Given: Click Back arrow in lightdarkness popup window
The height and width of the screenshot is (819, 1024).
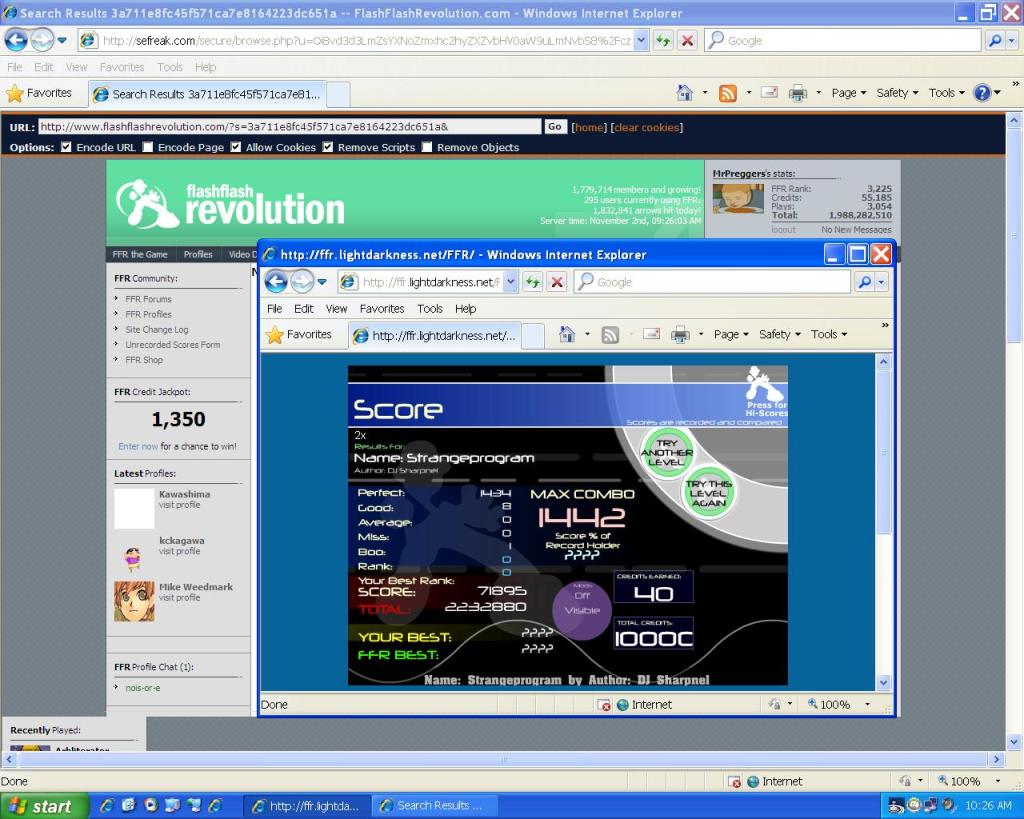Looking at the screenshot, I should tap(276, 282).
